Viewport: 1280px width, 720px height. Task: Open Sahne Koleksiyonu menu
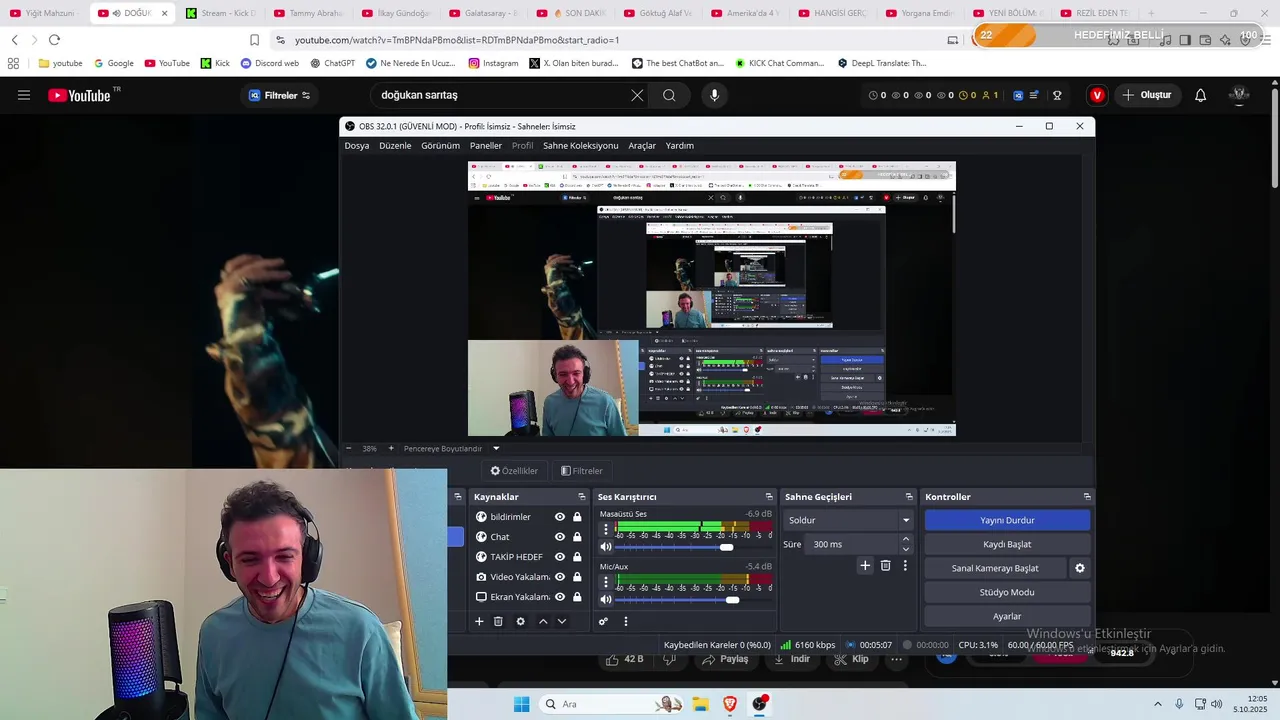(x=580, y=145)
